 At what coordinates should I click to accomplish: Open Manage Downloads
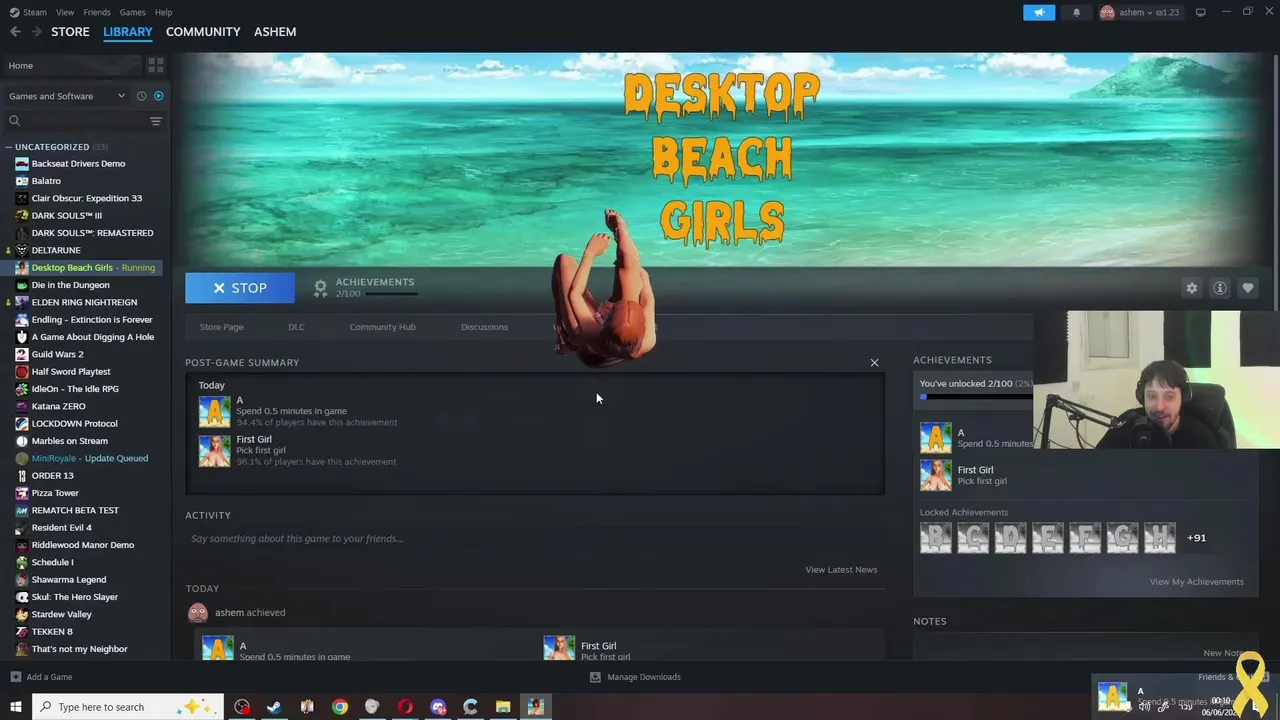pos(636,677)
